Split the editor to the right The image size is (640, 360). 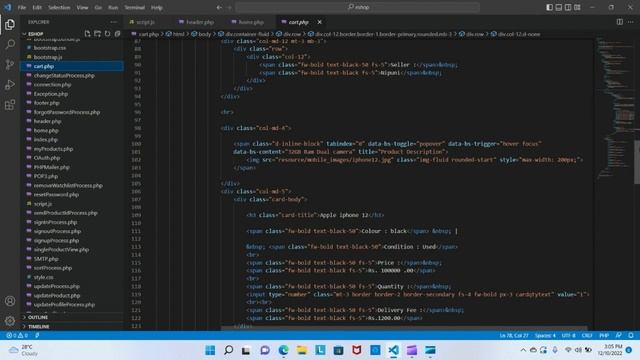620,22
